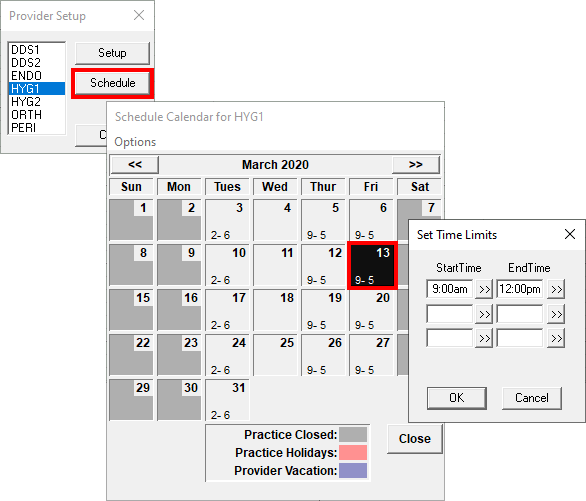Select March 18 on the calendar
The image size is (586, 501).
(275, 310)
